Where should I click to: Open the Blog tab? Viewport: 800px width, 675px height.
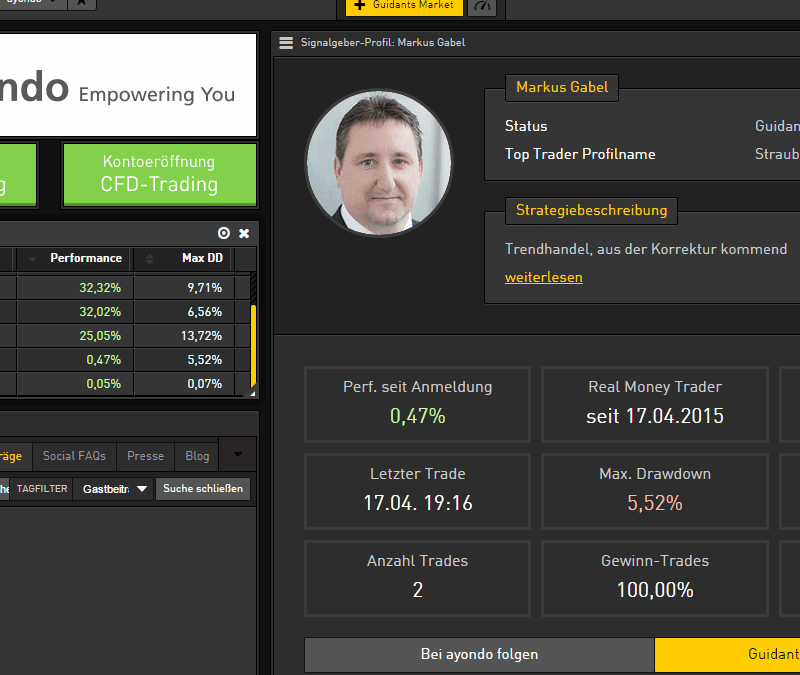click(197, 456)
